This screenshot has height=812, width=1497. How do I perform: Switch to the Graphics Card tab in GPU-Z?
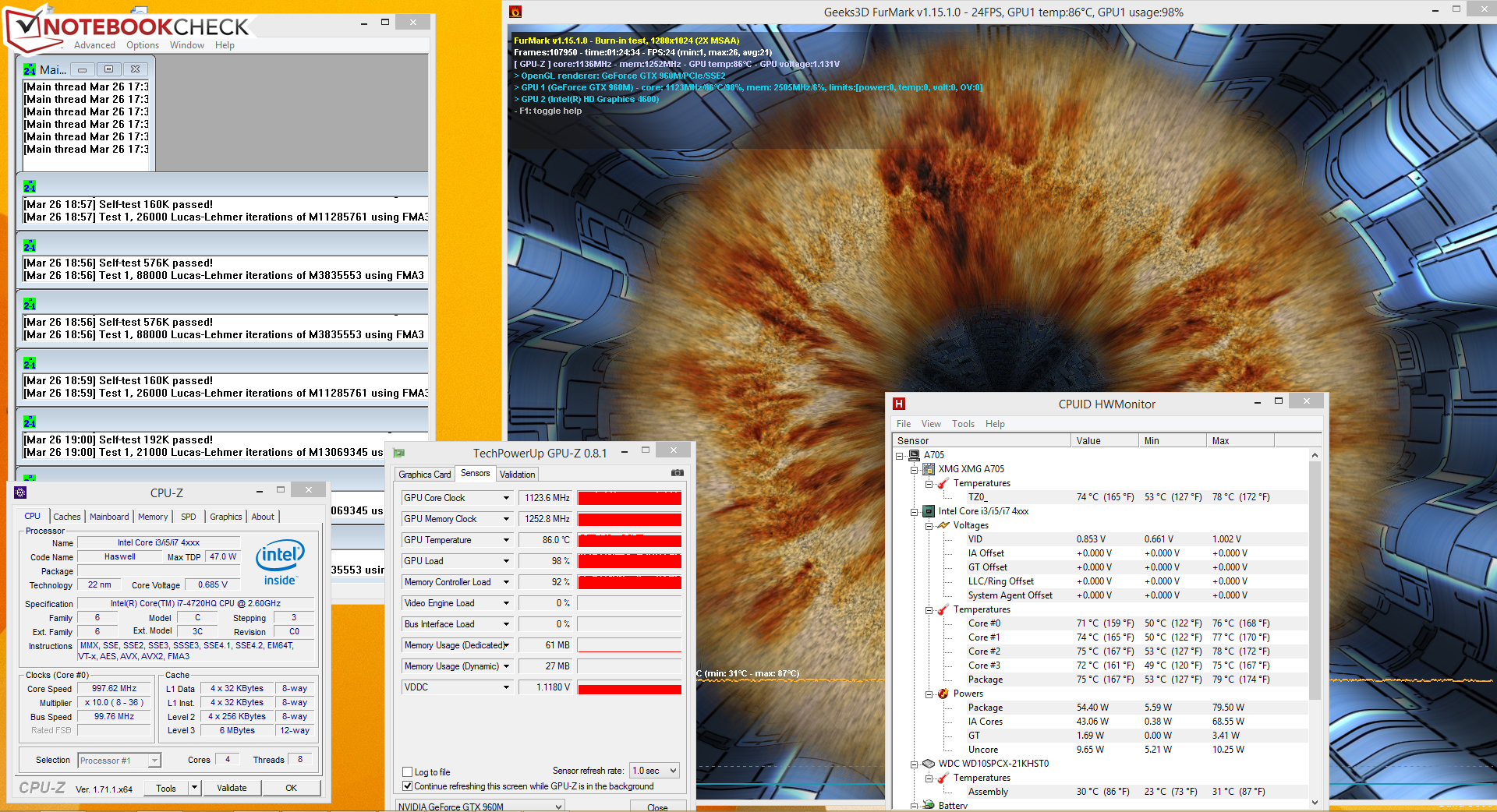point(424,475)
